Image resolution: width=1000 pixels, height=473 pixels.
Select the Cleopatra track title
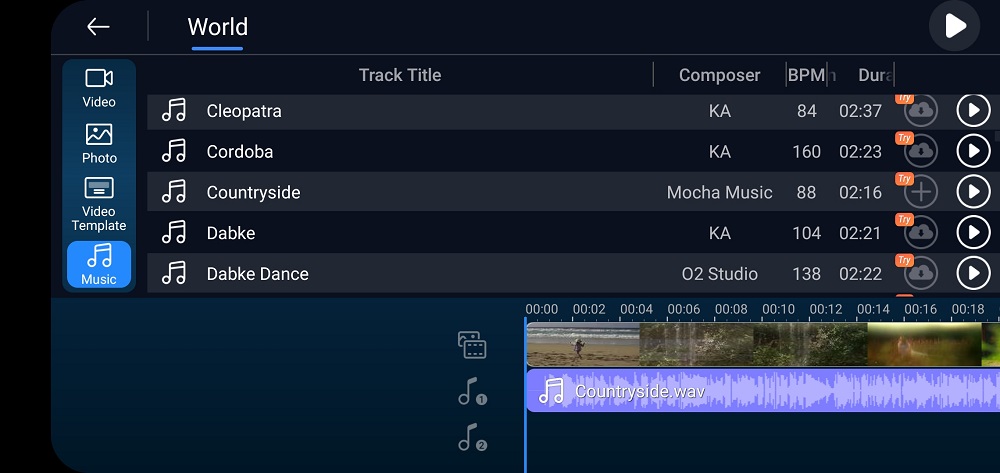(244, 111)
